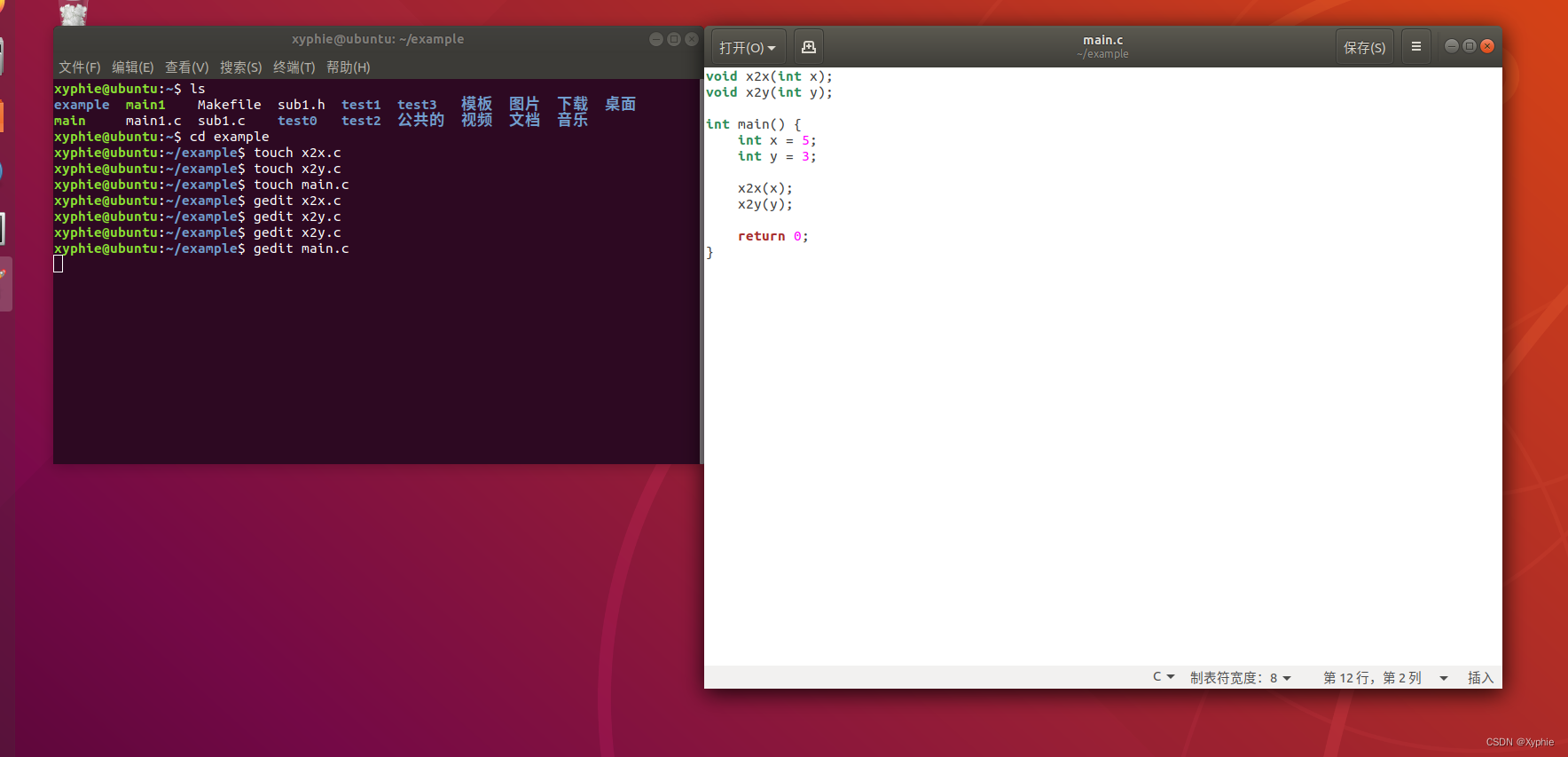
Task: Open the C language selector in status bar
Action: tap(1164, 677)
